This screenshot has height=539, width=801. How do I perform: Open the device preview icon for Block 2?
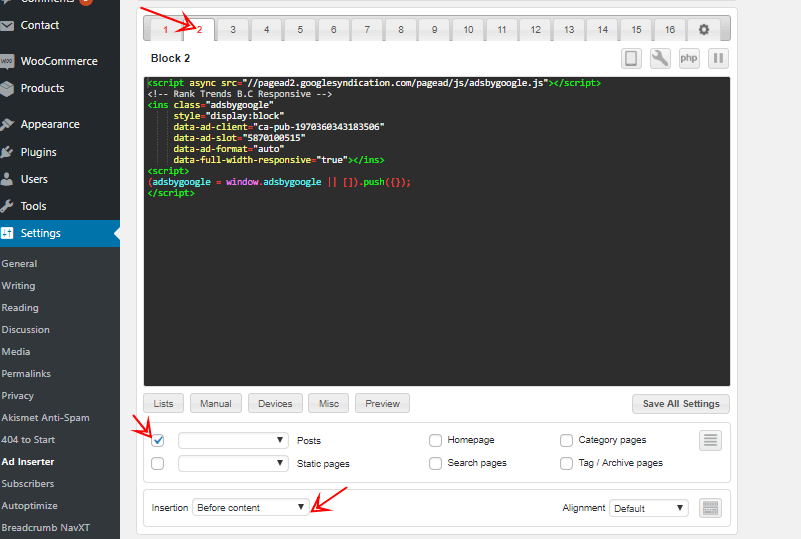631,58
